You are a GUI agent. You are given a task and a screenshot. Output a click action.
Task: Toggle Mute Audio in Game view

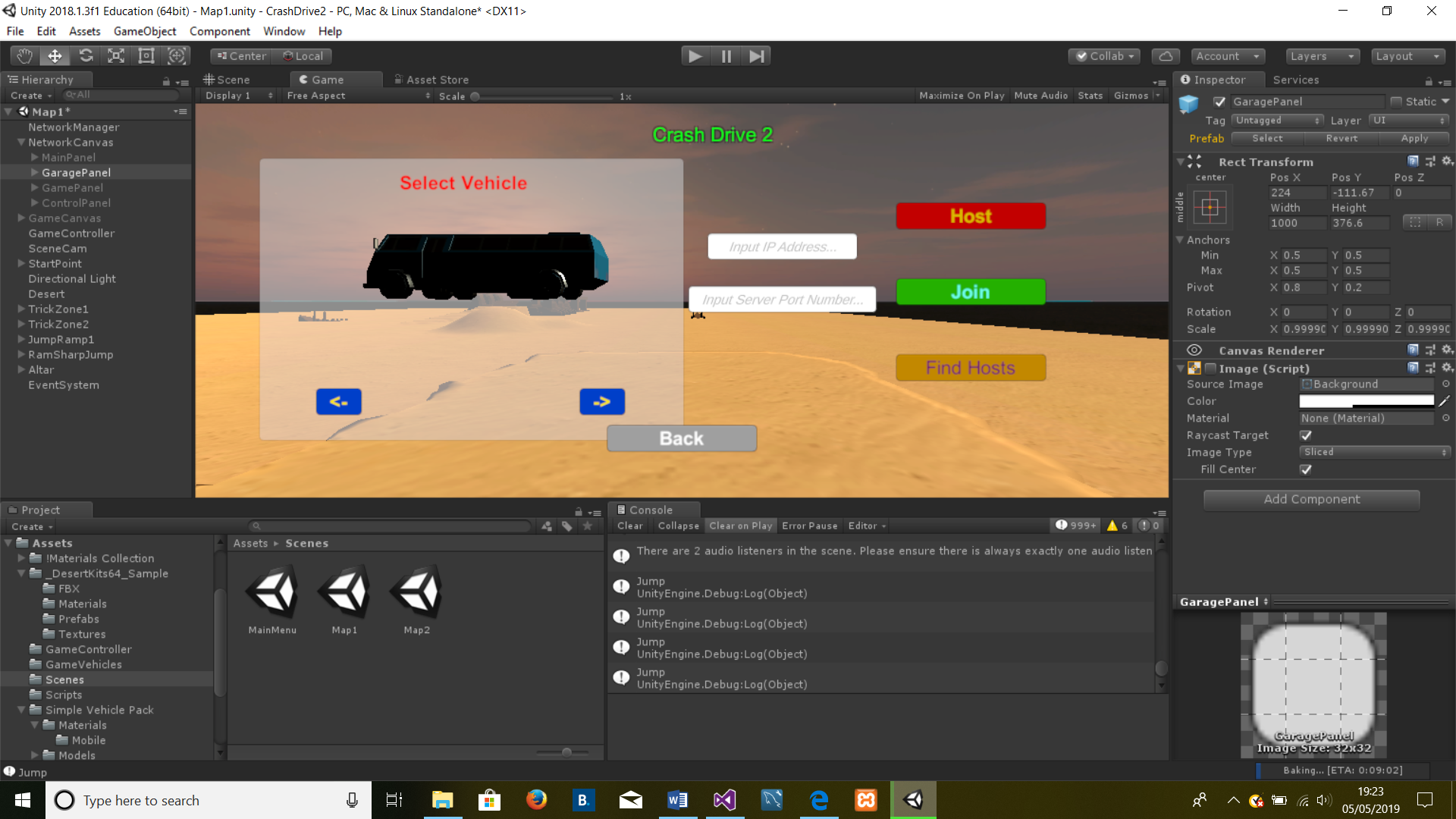[x=1040, y=96]
